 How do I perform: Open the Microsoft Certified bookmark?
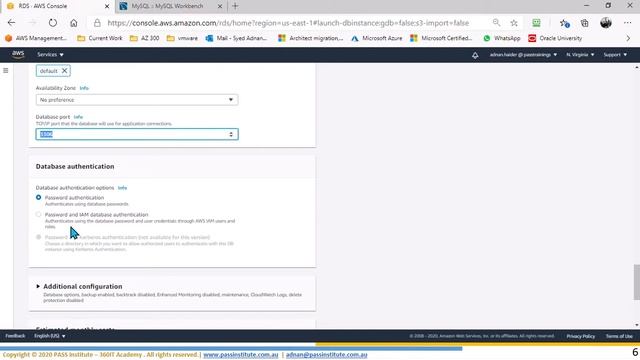coord(441,38)
